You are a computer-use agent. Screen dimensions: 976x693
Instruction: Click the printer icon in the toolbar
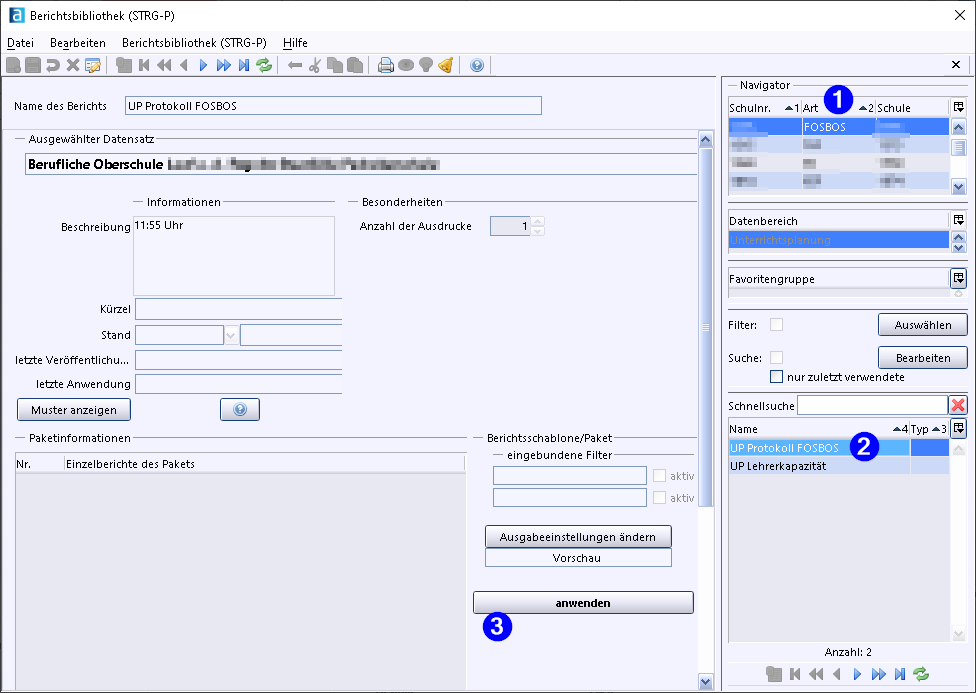385,65
